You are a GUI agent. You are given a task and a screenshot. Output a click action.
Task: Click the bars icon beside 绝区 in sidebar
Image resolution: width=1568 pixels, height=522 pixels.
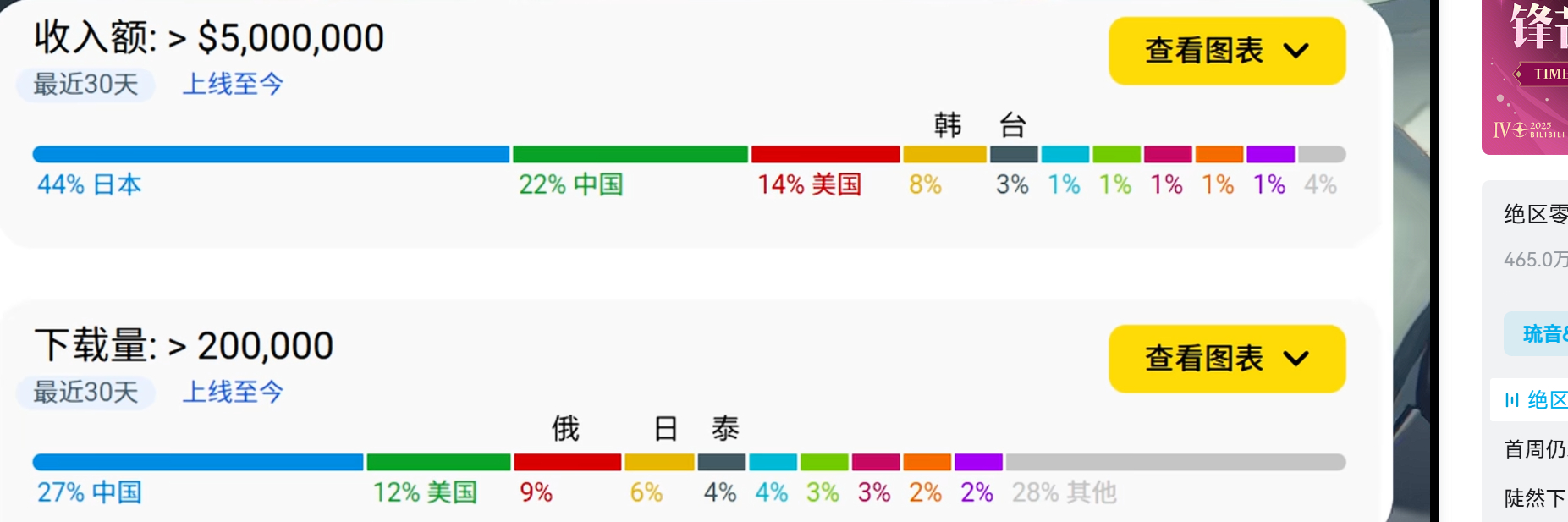tap(1511, 400)
